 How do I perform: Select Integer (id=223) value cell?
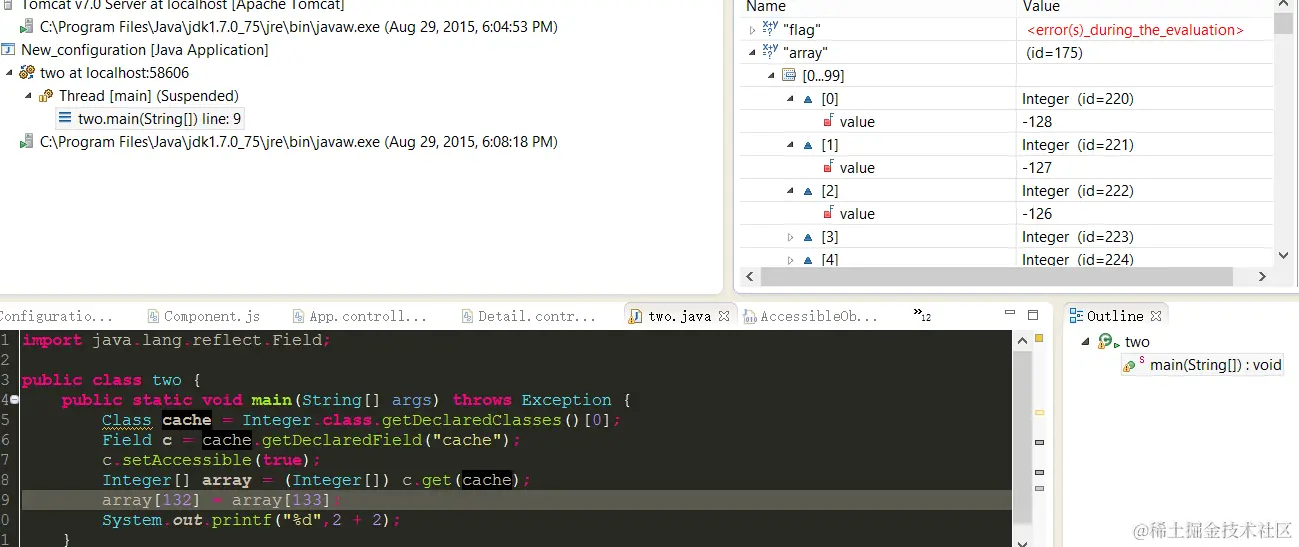click(1077, 237)
